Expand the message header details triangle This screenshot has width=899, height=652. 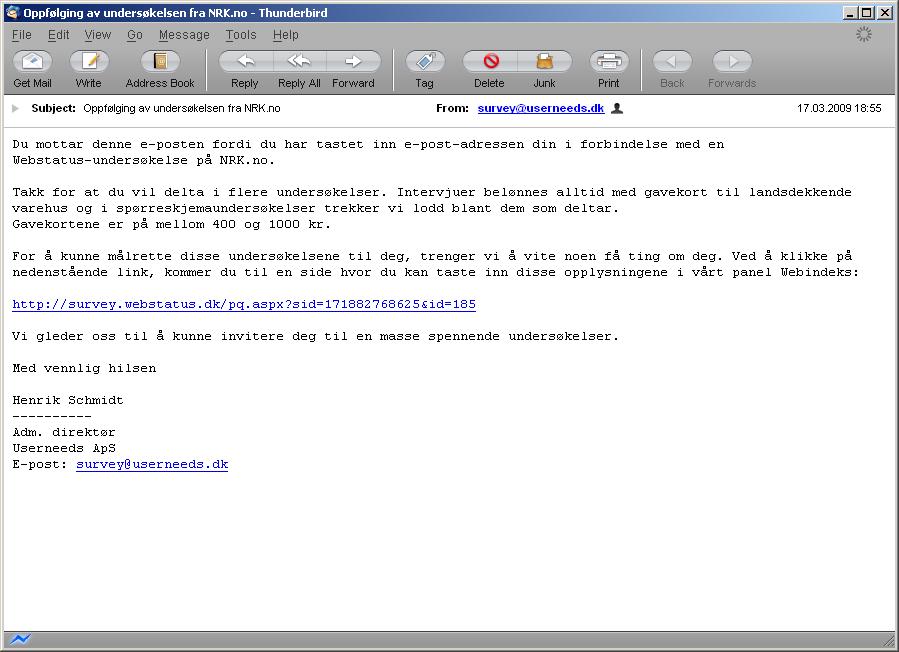tap(16, 108)
